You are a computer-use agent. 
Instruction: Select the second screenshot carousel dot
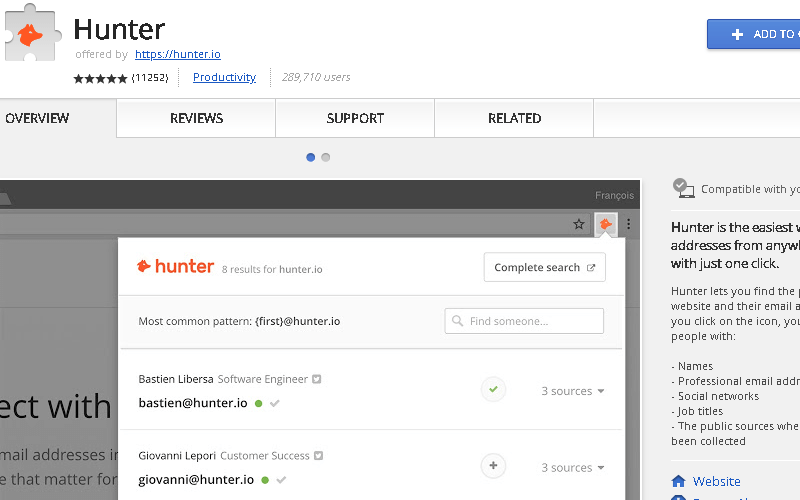(326, 157)
